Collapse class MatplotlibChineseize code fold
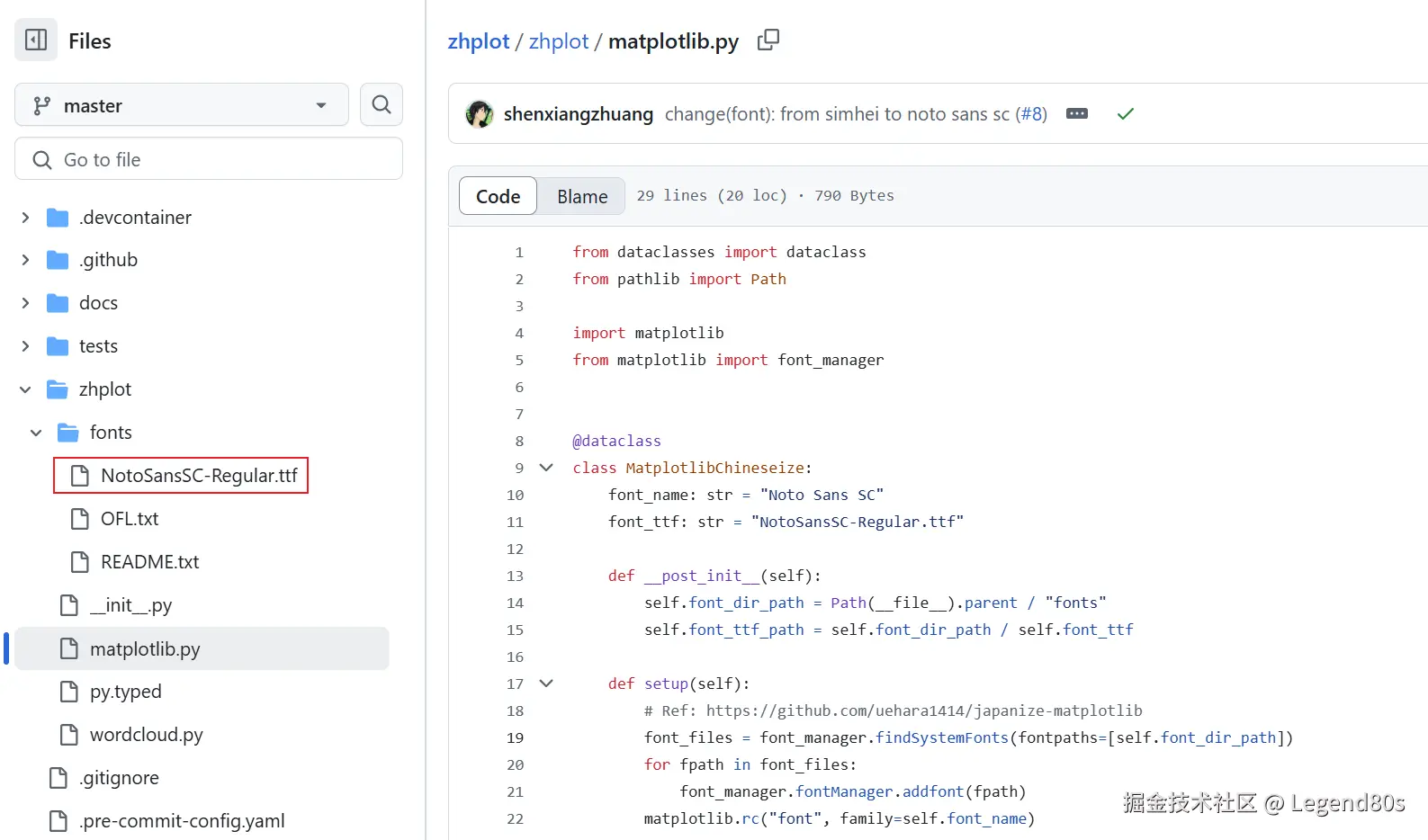The width and height of the screenshot is (1428, 840). (x=546, y=468)
